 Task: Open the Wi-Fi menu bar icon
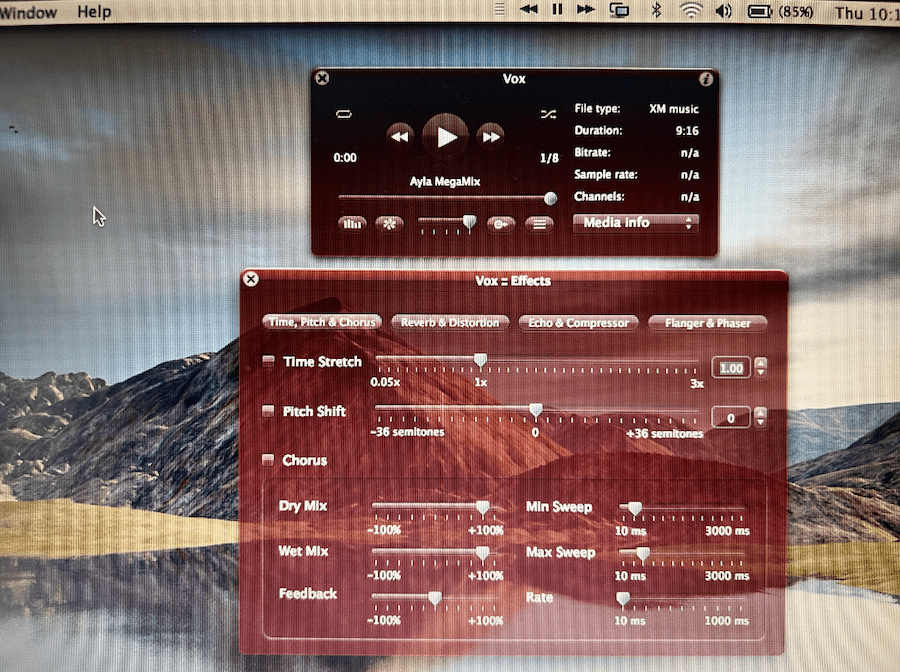point(691,10)
